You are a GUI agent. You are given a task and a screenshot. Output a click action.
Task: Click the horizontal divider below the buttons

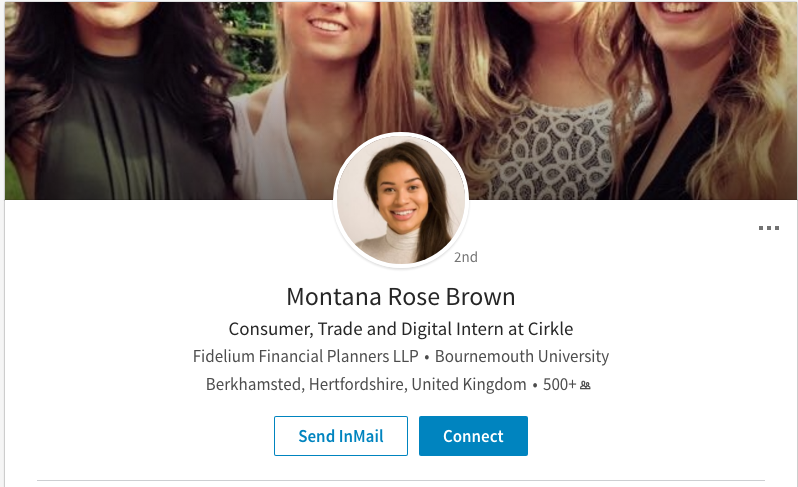401,480
